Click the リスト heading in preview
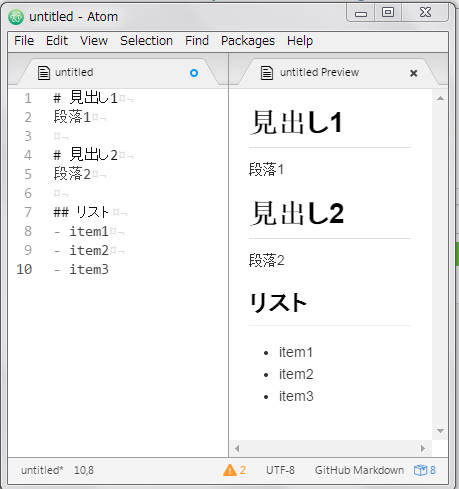 click(278, 302)
